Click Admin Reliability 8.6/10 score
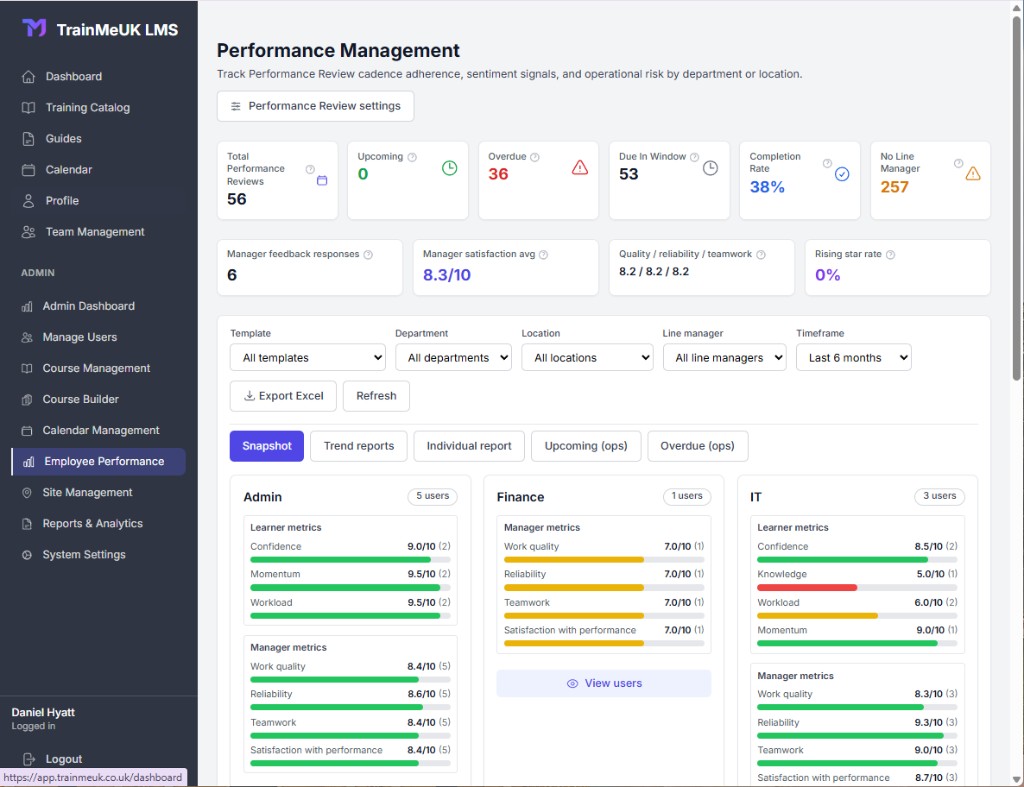Screen dimensions: 1024x787 click(x=421, y=694)
